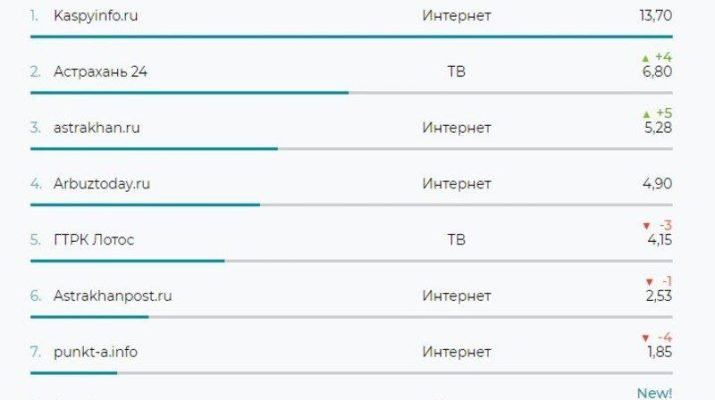Click the ТВ category of Астрахань 24
The height and width of the screenshot is (400, 715).
click(456, 72)
